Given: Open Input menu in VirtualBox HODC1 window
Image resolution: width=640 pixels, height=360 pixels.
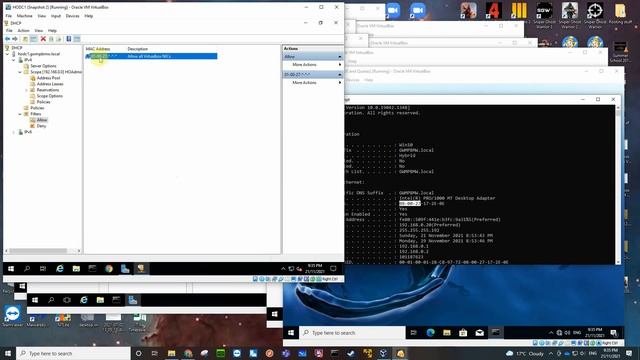Looking at the screenshot, I should click(56, 16).
